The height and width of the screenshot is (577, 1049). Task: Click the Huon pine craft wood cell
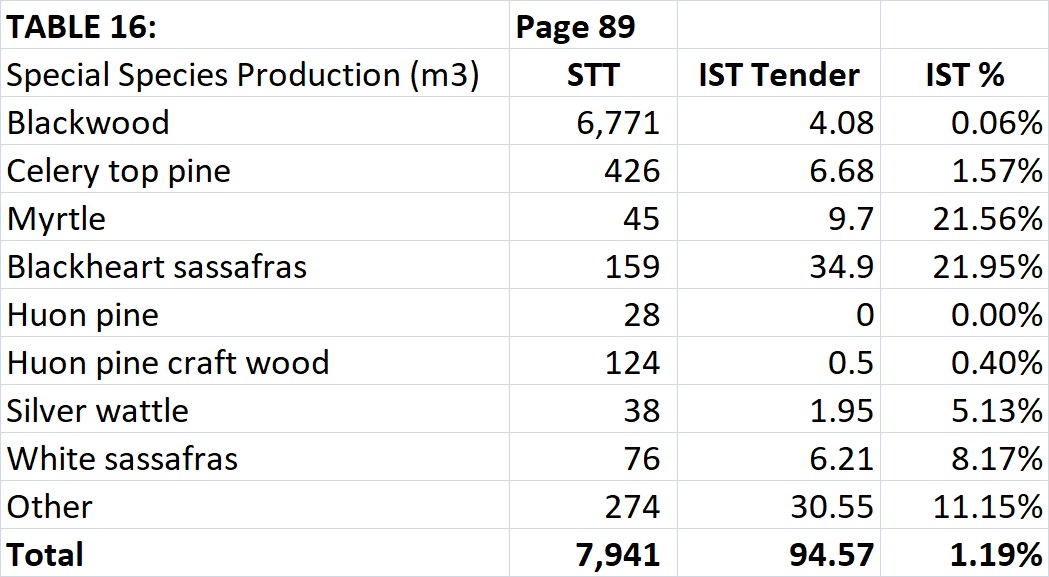point(168,362)
